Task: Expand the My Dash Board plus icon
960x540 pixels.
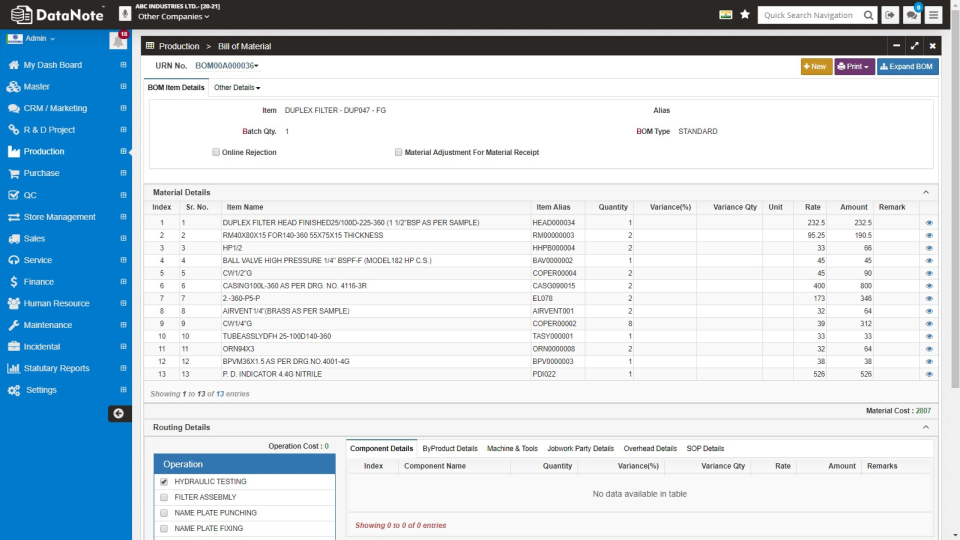Action: click(x=123, y=65)
